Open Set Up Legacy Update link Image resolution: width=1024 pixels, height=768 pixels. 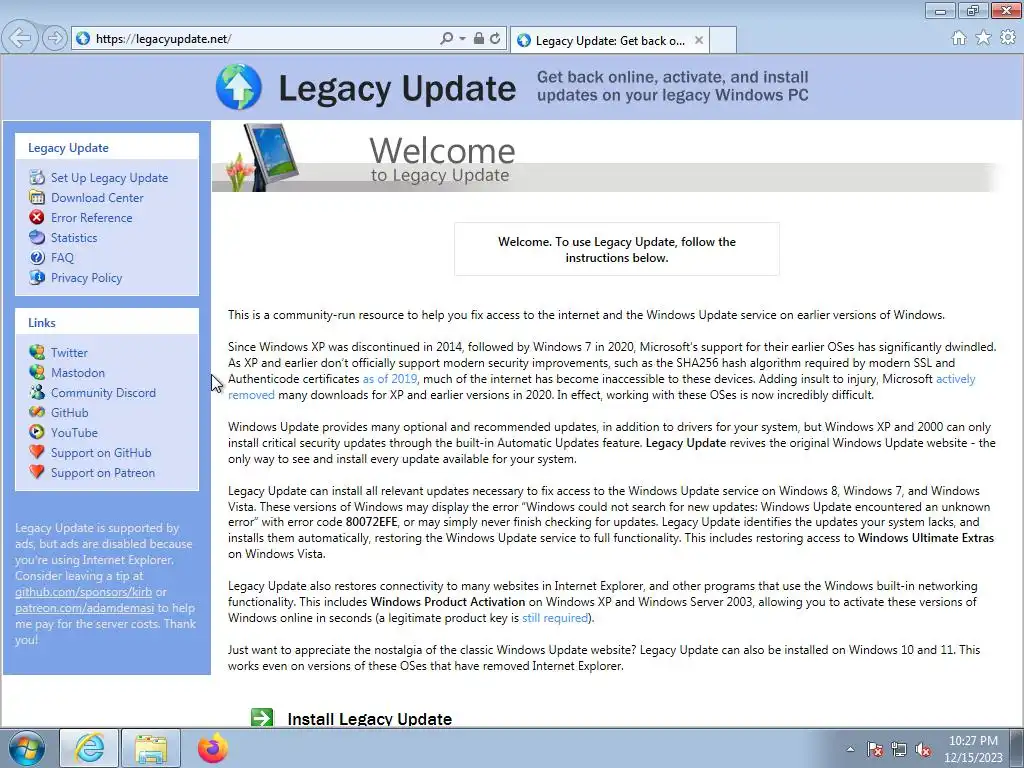pyautogui.click(x=109, y=178)
